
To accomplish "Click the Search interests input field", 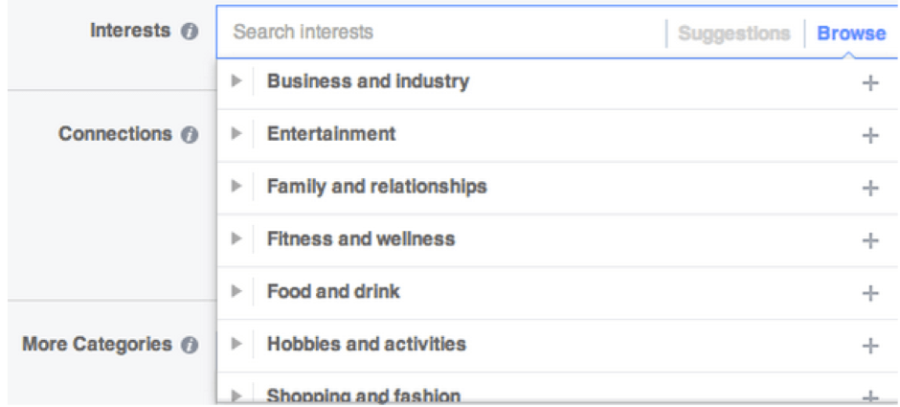I will coord(440,33).
